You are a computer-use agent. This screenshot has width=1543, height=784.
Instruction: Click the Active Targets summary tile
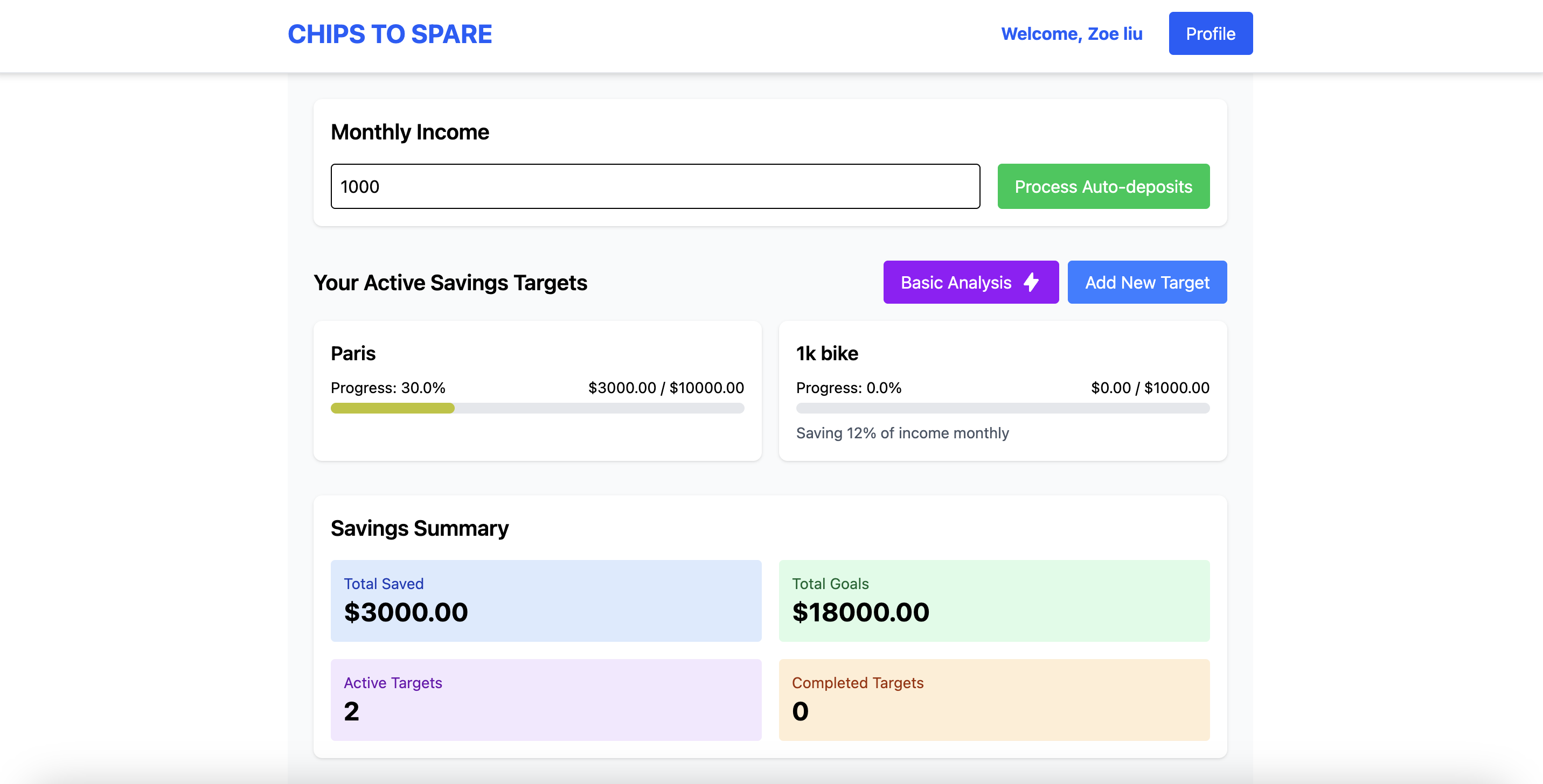[545, 699]
